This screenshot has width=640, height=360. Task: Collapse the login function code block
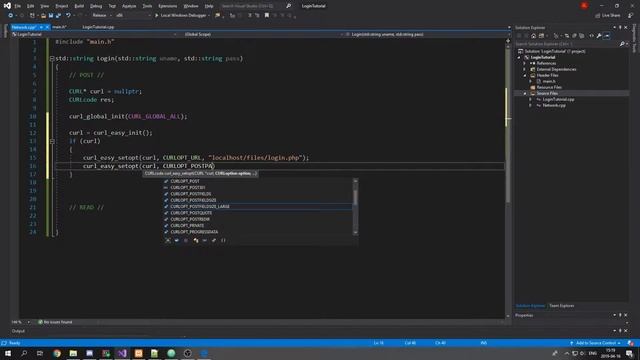(x=52, y=59)
